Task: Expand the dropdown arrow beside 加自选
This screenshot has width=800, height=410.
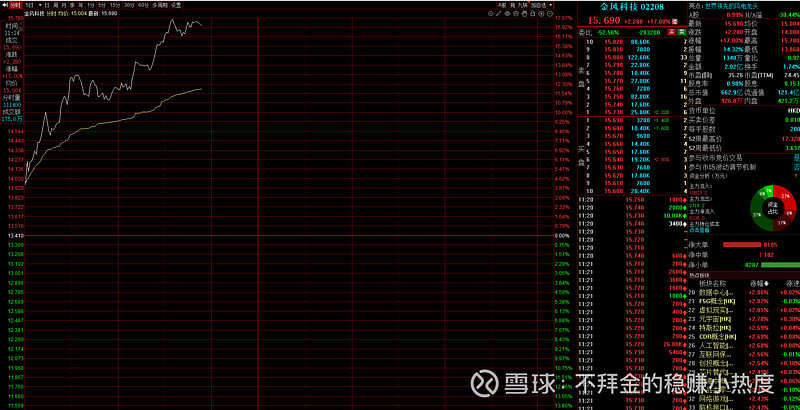Action: pyautogui.click(x=551, y=5)
